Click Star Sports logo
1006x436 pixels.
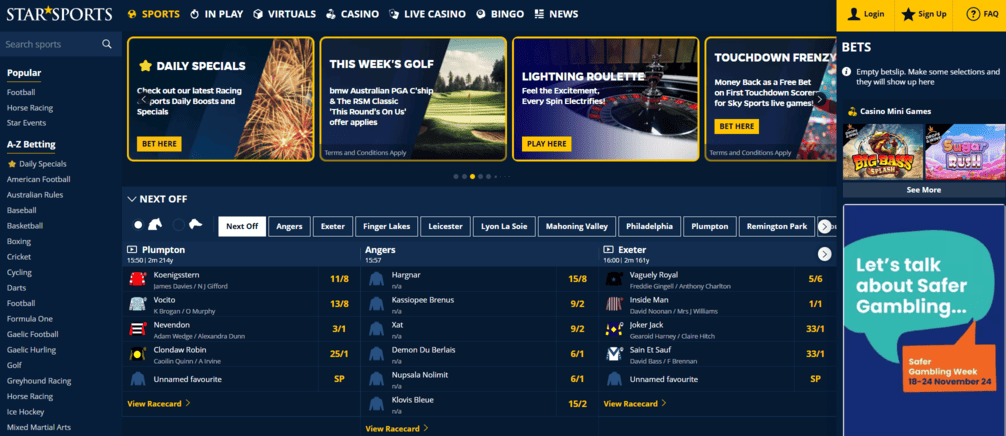(60, 14)
